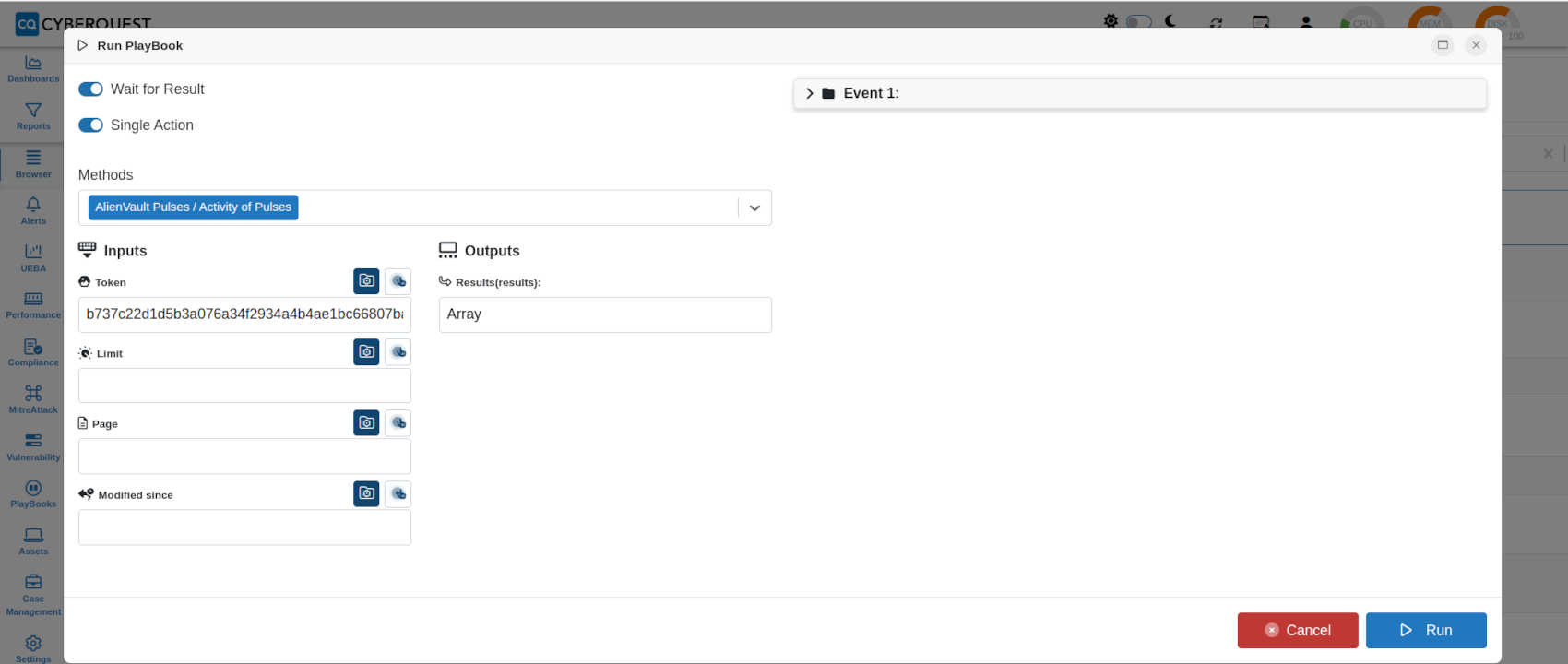Image resolution: width=1568 pixels, height=664 pixels.
Task: Open the Compliance sidebar item
Action: pyautogui.click(x=33, y=352)
